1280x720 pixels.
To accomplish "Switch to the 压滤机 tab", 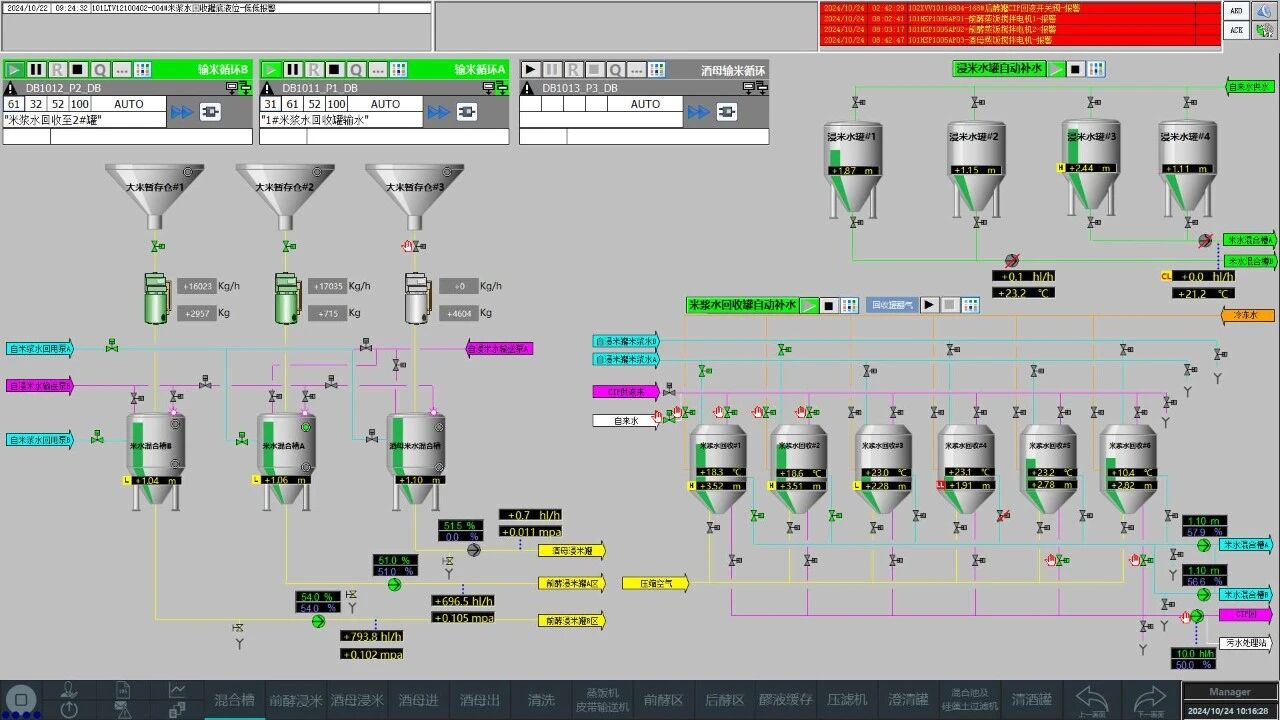I will [847, 700].
